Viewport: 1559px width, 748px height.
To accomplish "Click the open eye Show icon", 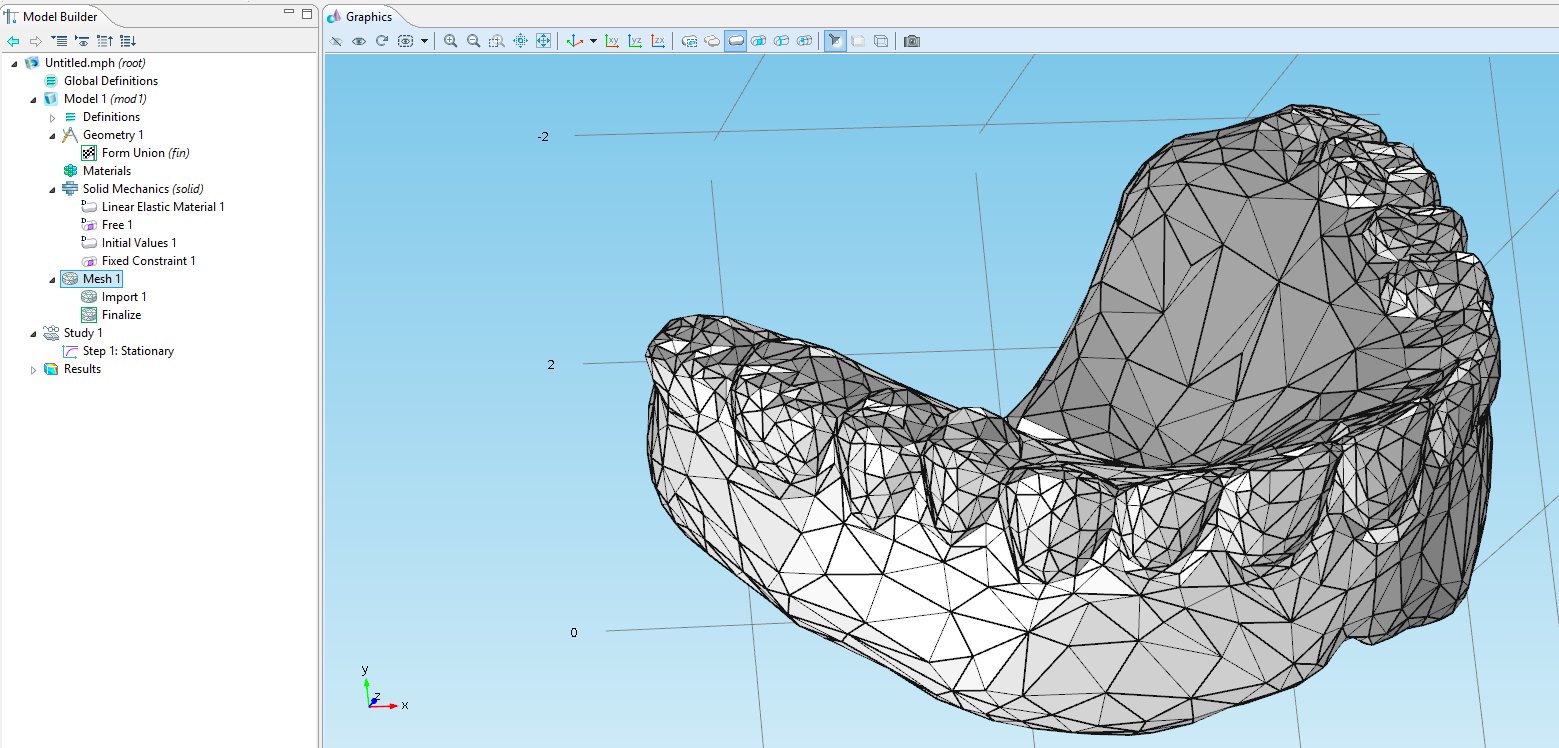I will [359, 41].
